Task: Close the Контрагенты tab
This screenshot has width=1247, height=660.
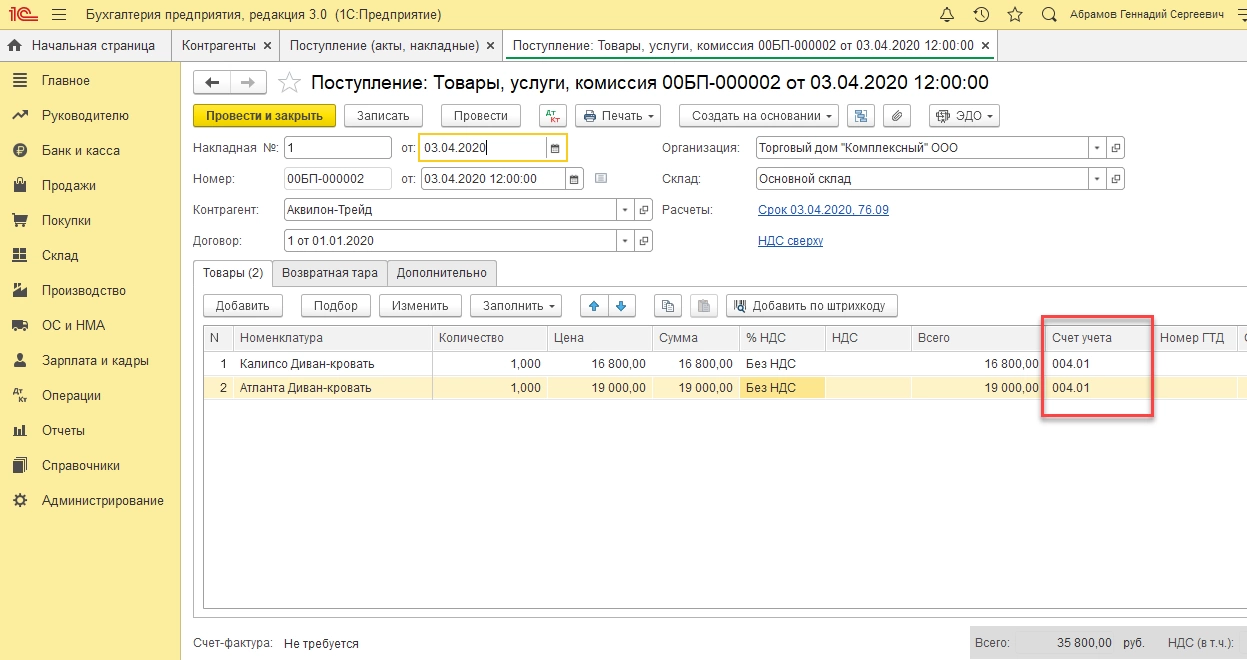Action: (x=267, y=46)
